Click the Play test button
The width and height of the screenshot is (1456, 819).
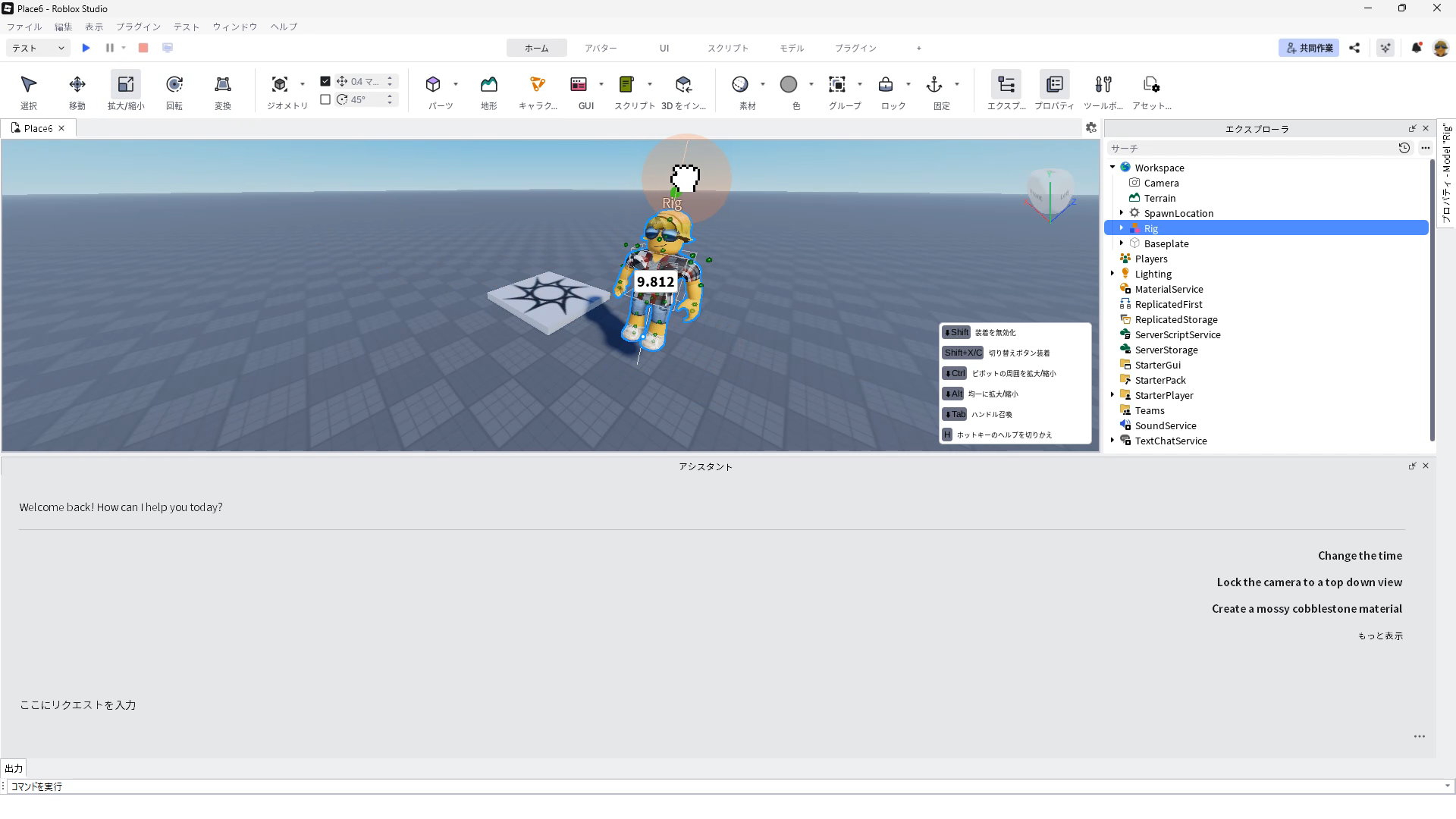coord(86,48)
